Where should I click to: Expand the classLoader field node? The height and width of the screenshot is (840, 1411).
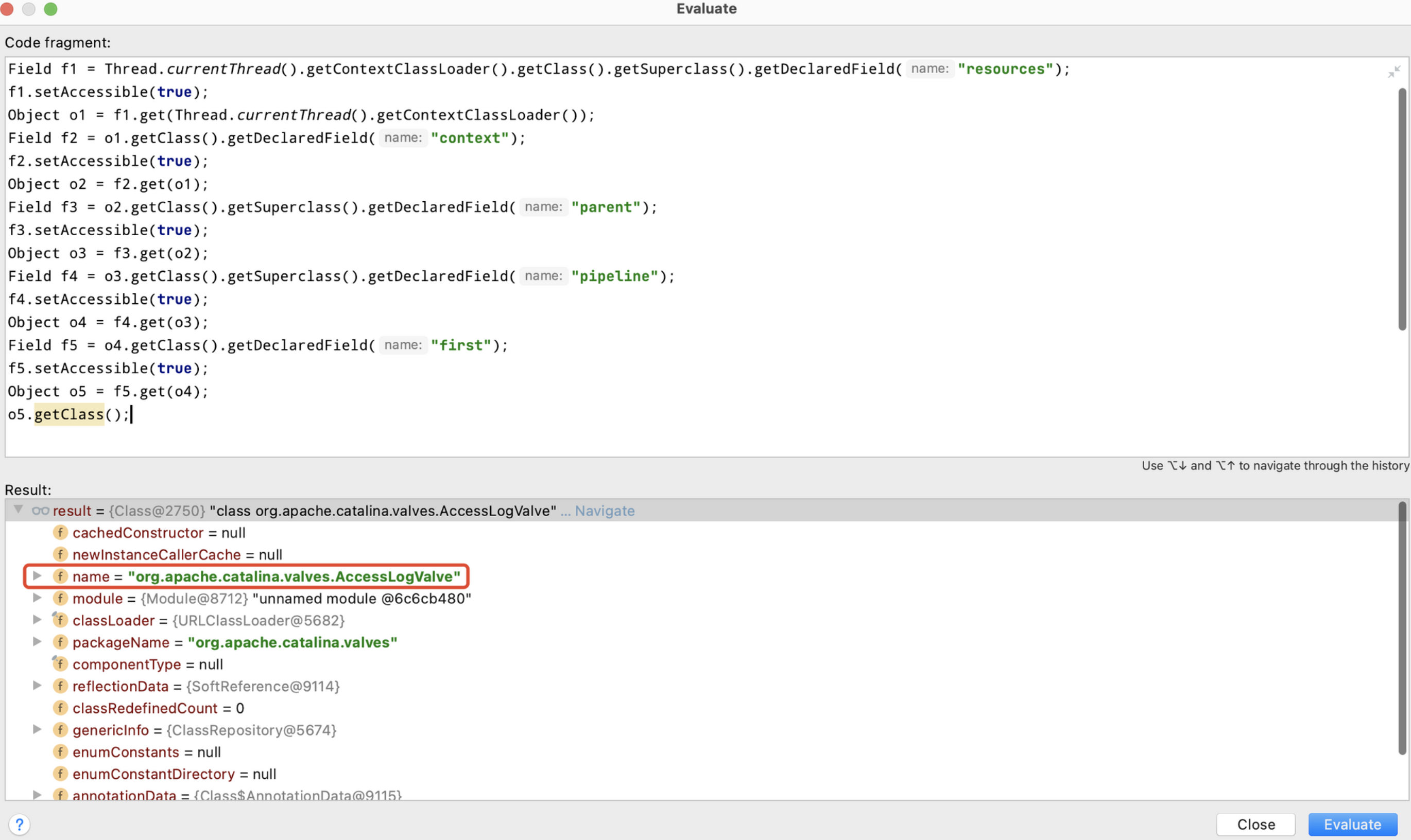37,619
